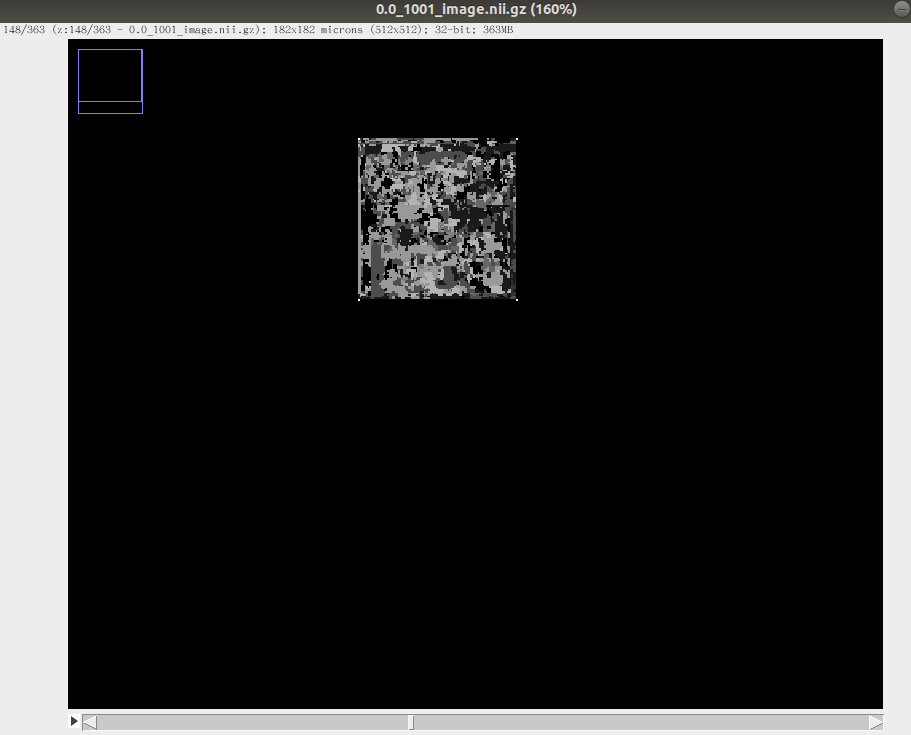
Task: Click the textured image data square
Action: pos(437,218)
